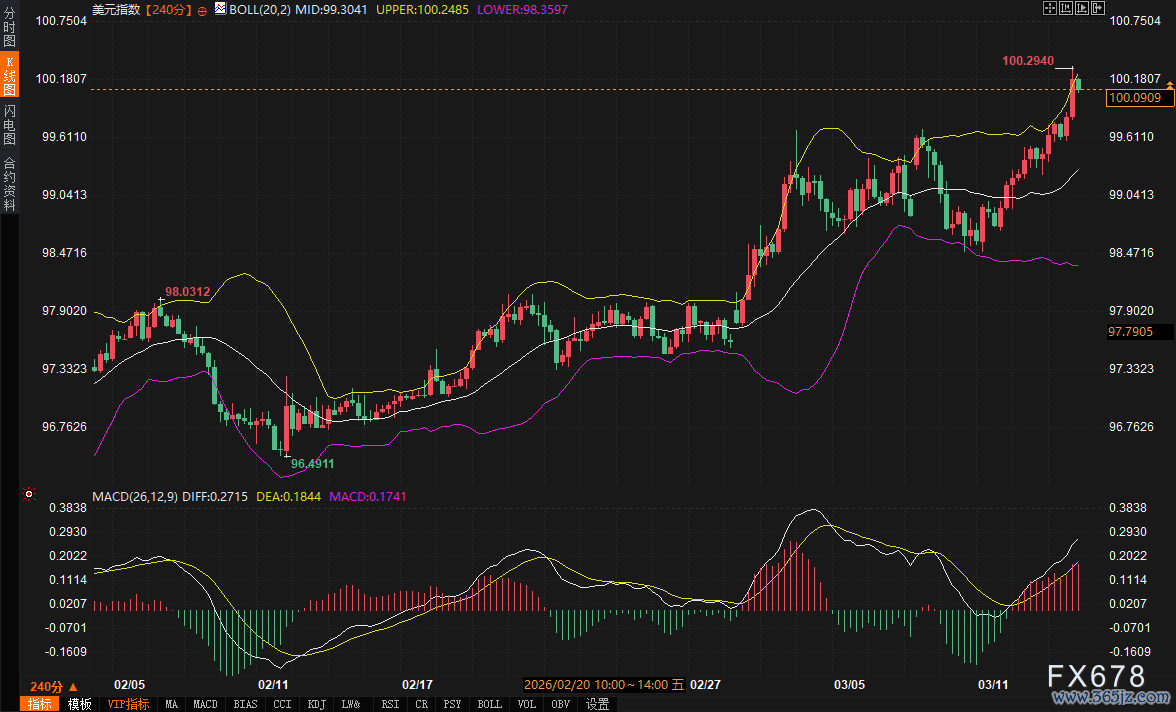Switch to 分时图 sidebar tab

coord(9,26)
